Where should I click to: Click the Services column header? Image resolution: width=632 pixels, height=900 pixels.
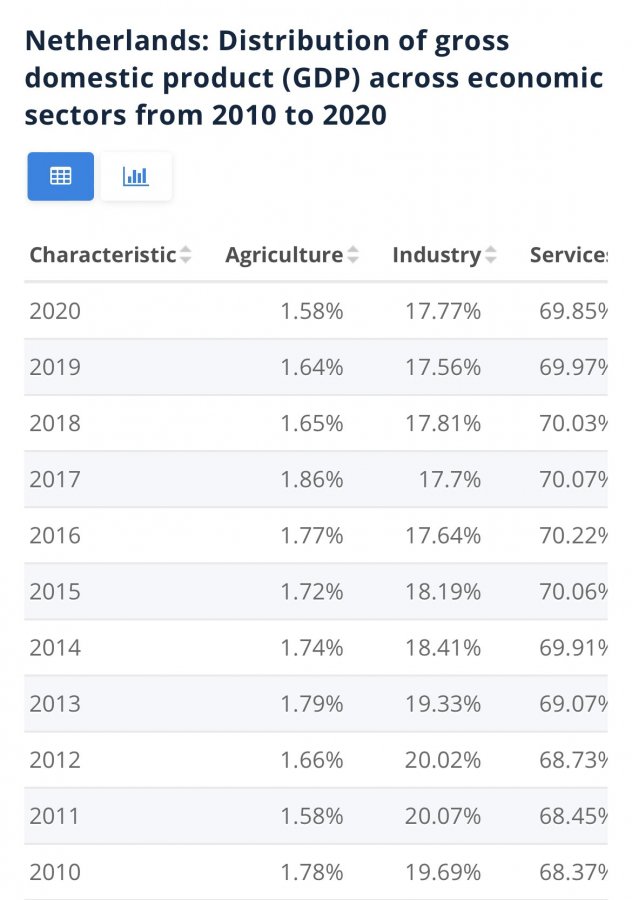(568, 255)
